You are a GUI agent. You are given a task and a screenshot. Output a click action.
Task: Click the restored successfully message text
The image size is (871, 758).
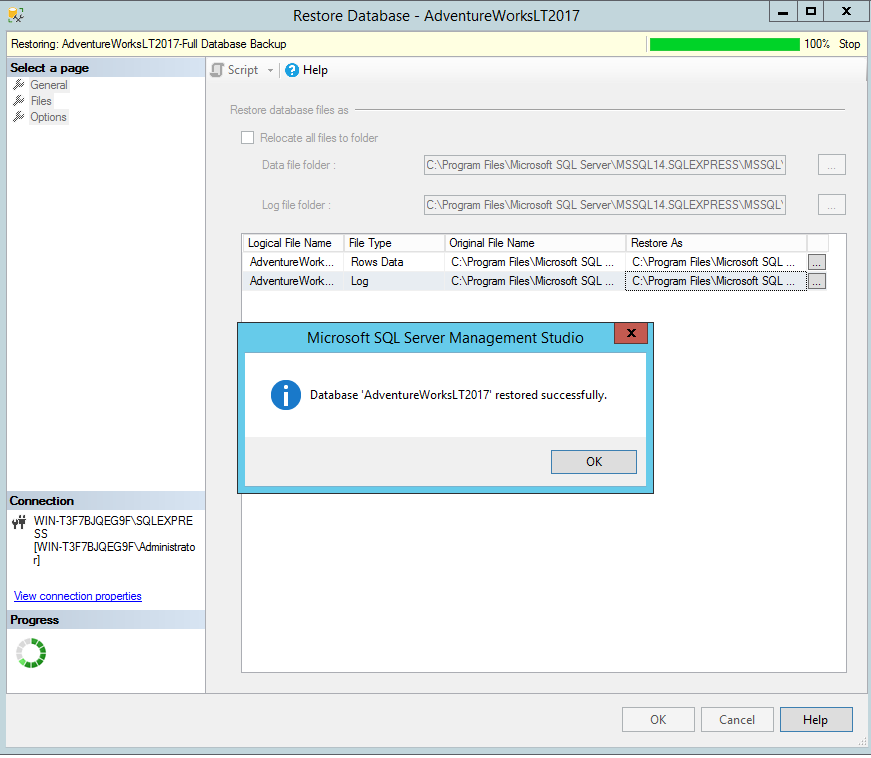tap(458, 395)
